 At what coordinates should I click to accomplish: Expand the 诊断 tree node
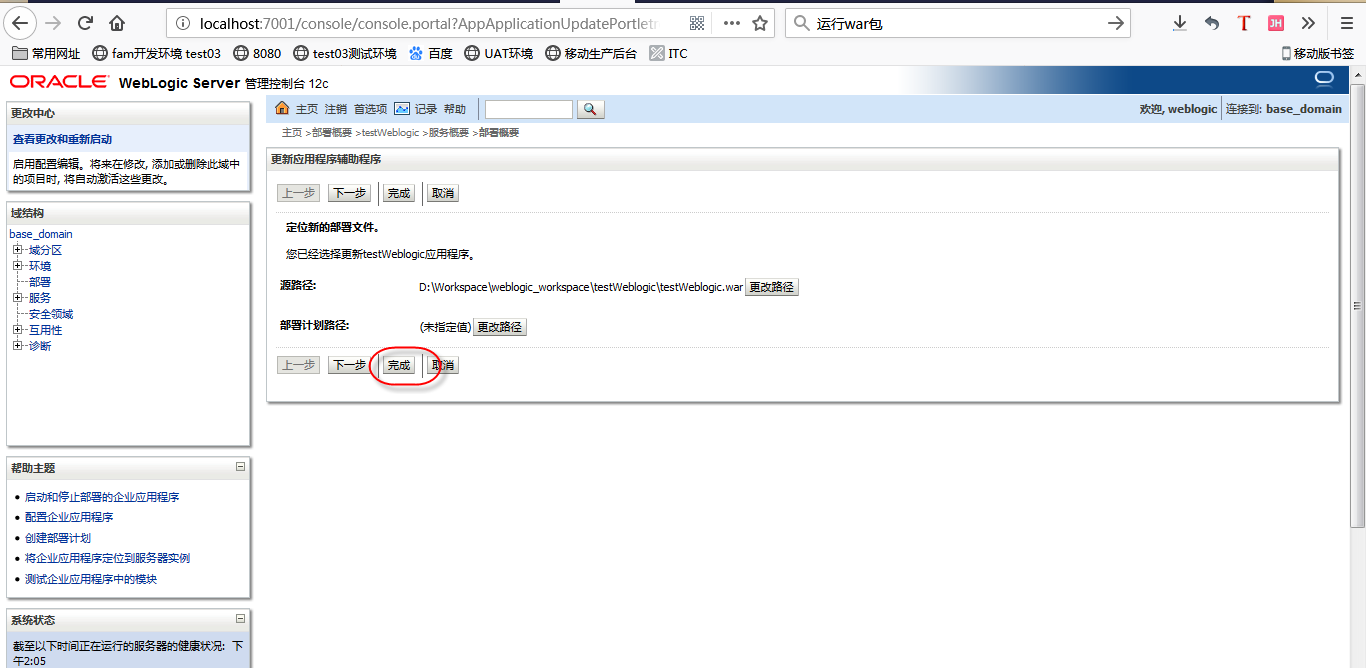pos(17,346)
